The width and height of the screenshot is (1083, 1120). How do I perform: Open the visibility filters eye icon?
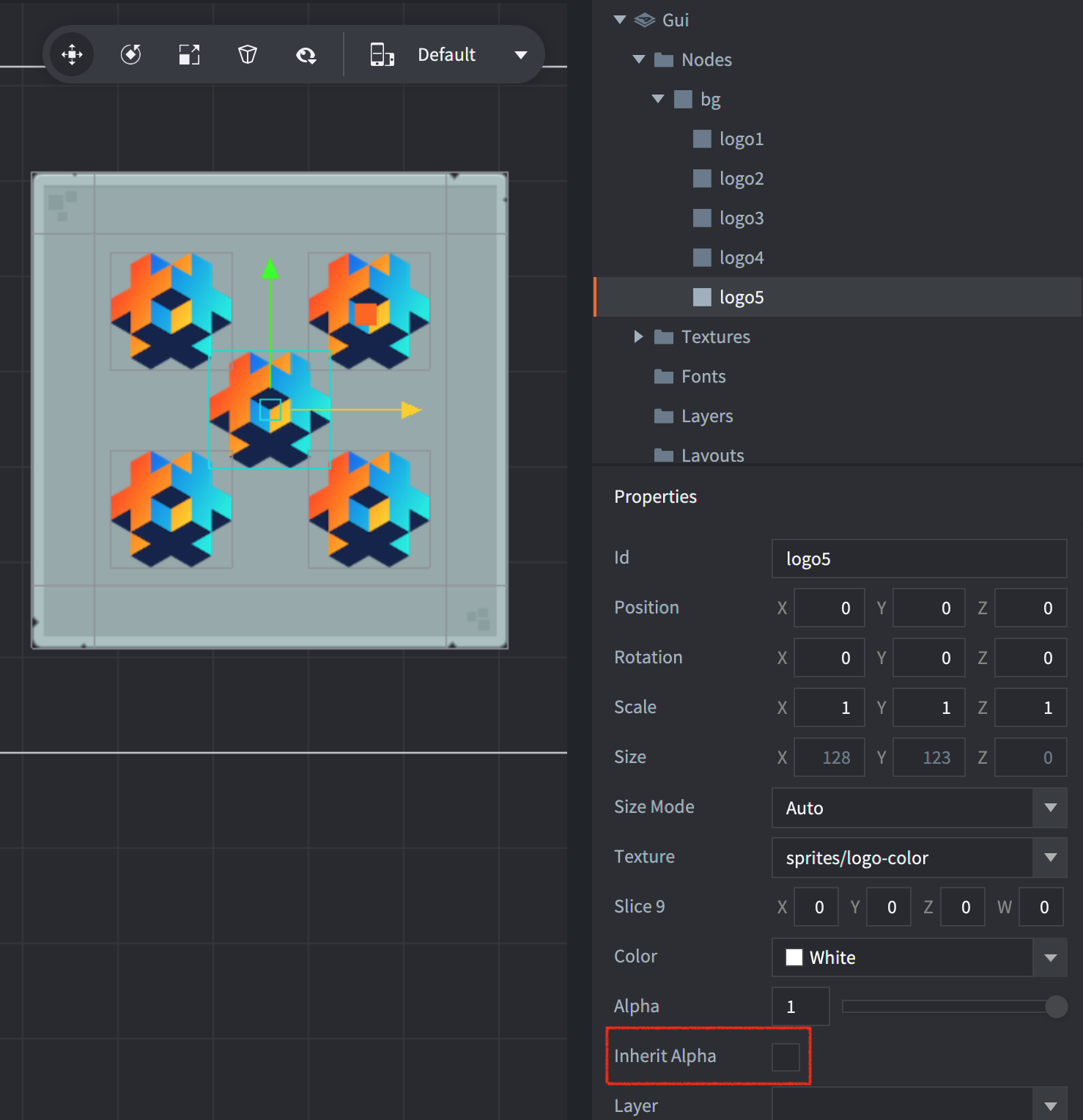(x=306, y=55)
